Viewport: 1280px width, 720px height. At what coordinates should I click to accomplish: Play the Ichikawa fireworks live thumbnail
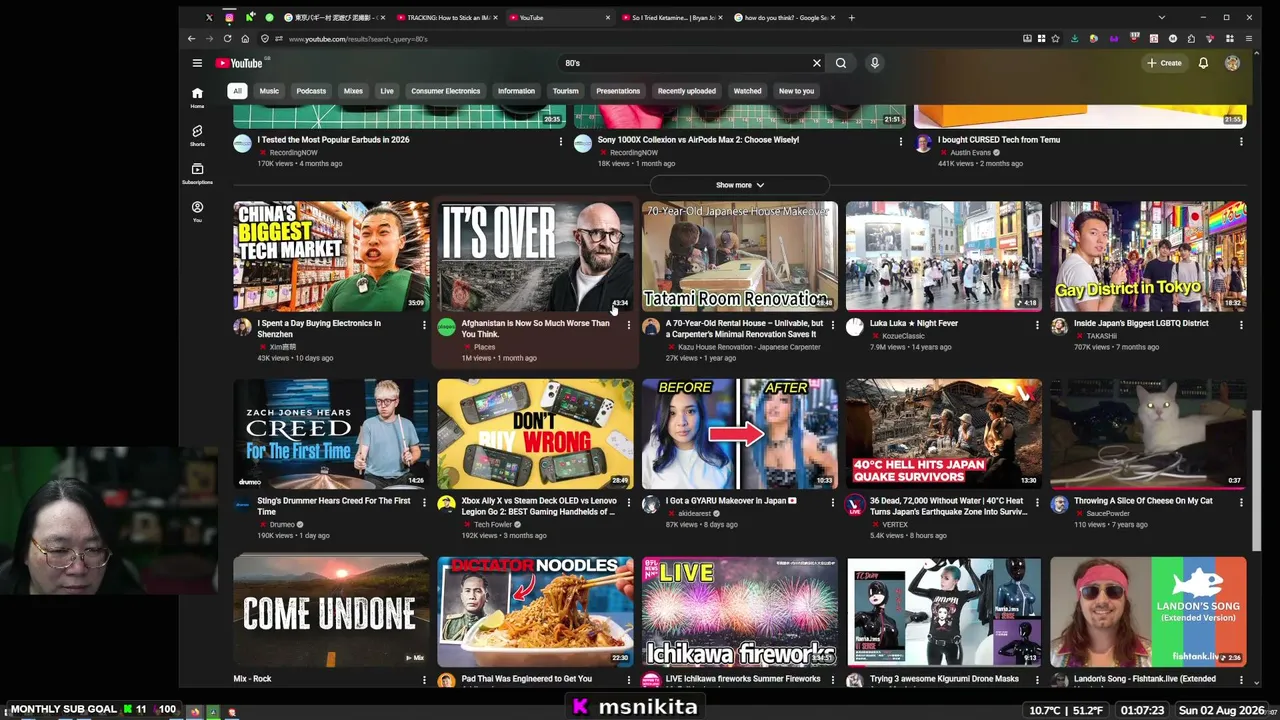(739, 611)
